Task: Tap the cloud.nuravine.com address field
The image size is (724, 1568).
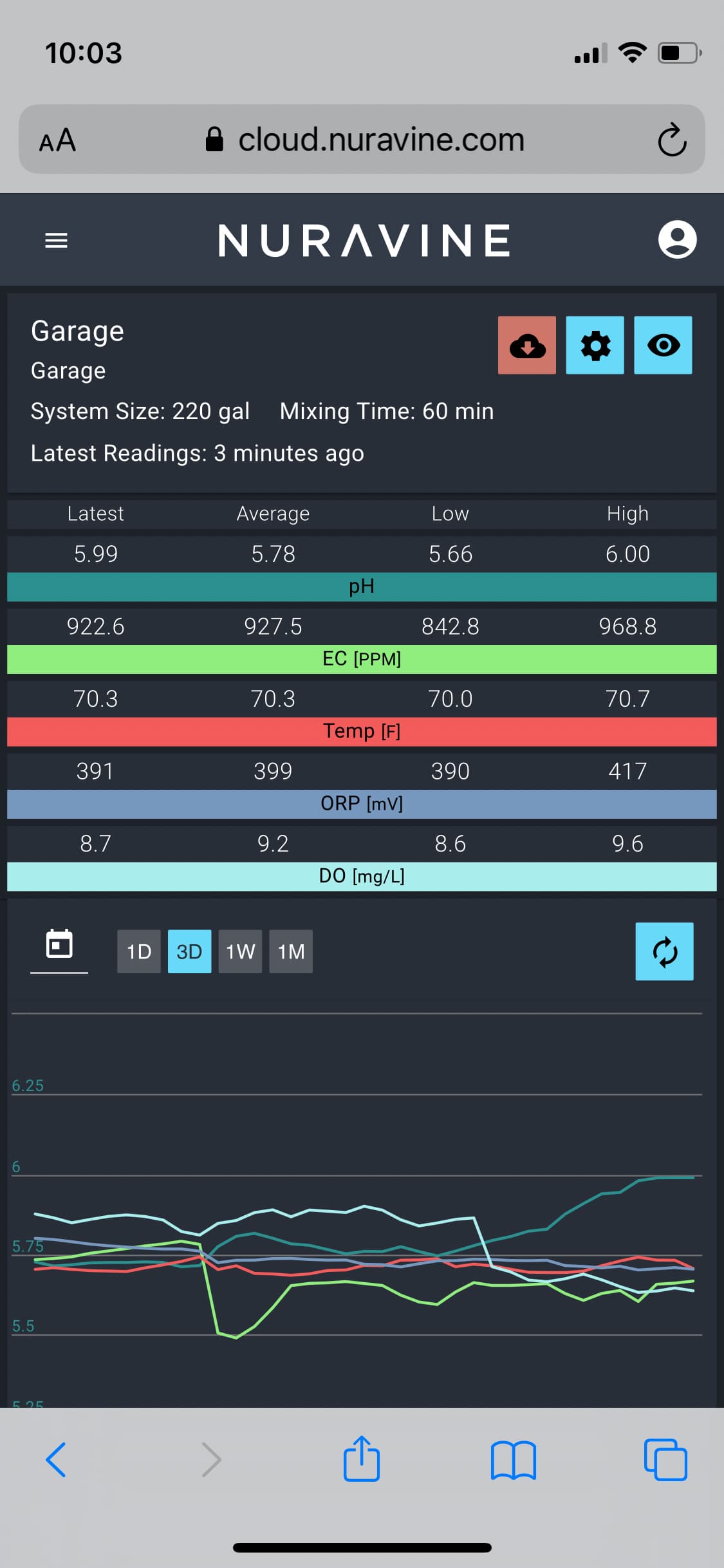Action: tap(362, 139)
